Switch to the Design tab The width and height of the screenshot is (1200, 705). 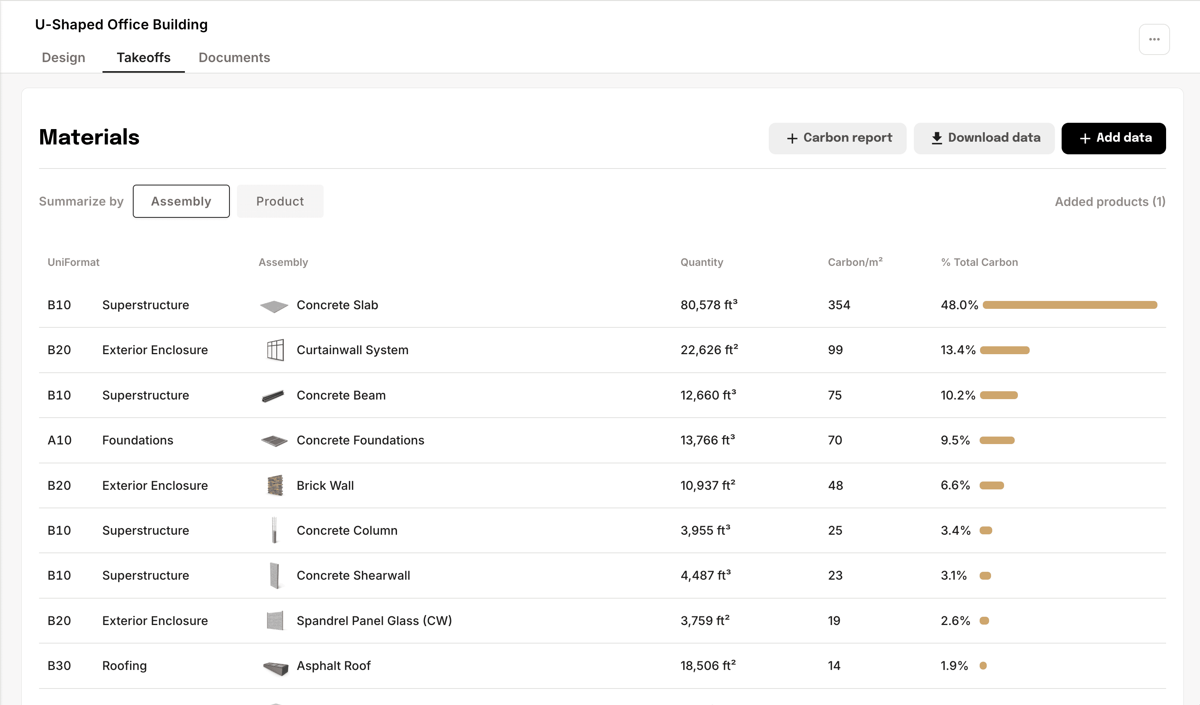tap(63, 57)
